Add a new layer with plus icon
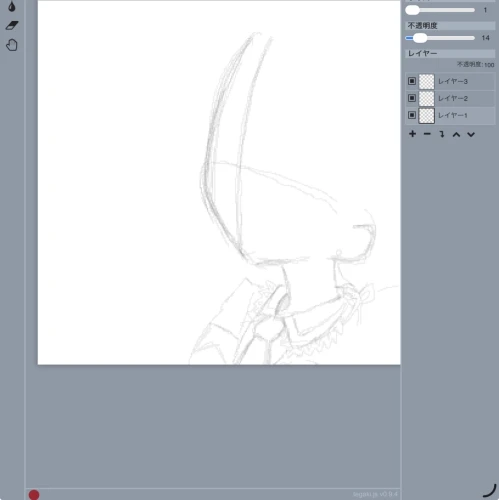This screenshot has height=500, width=499. [x=412, y=134]
